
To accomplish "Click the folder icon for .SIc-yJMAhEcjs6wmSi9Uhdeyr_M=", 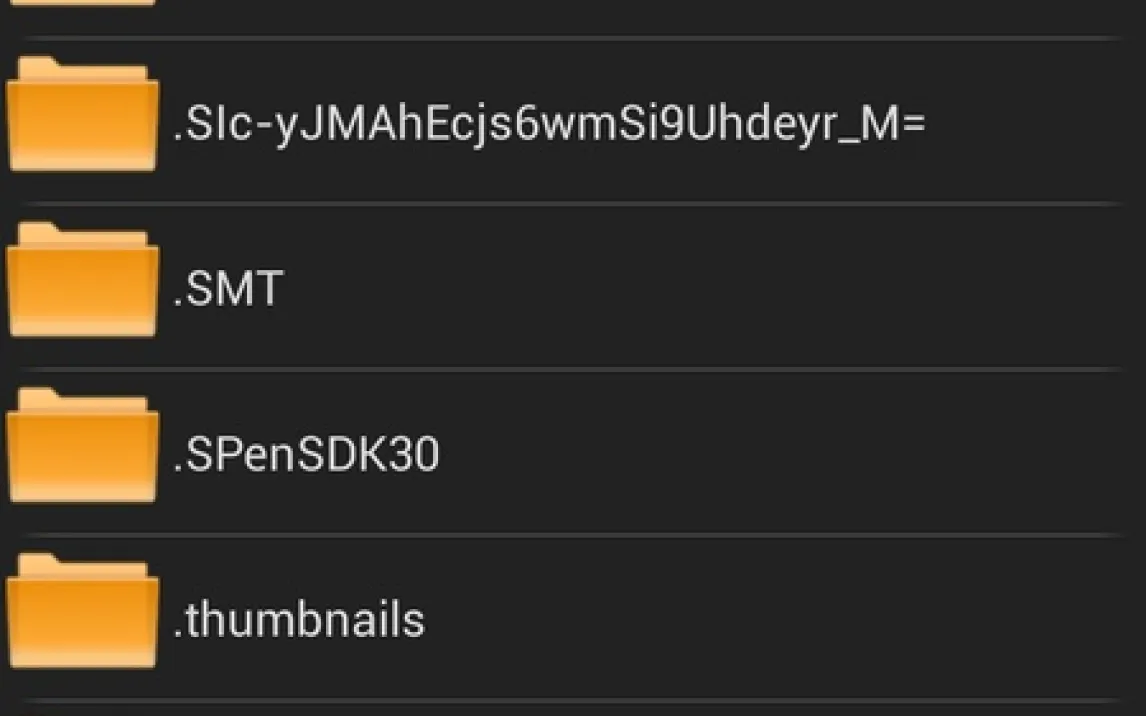I will point(83,117).
